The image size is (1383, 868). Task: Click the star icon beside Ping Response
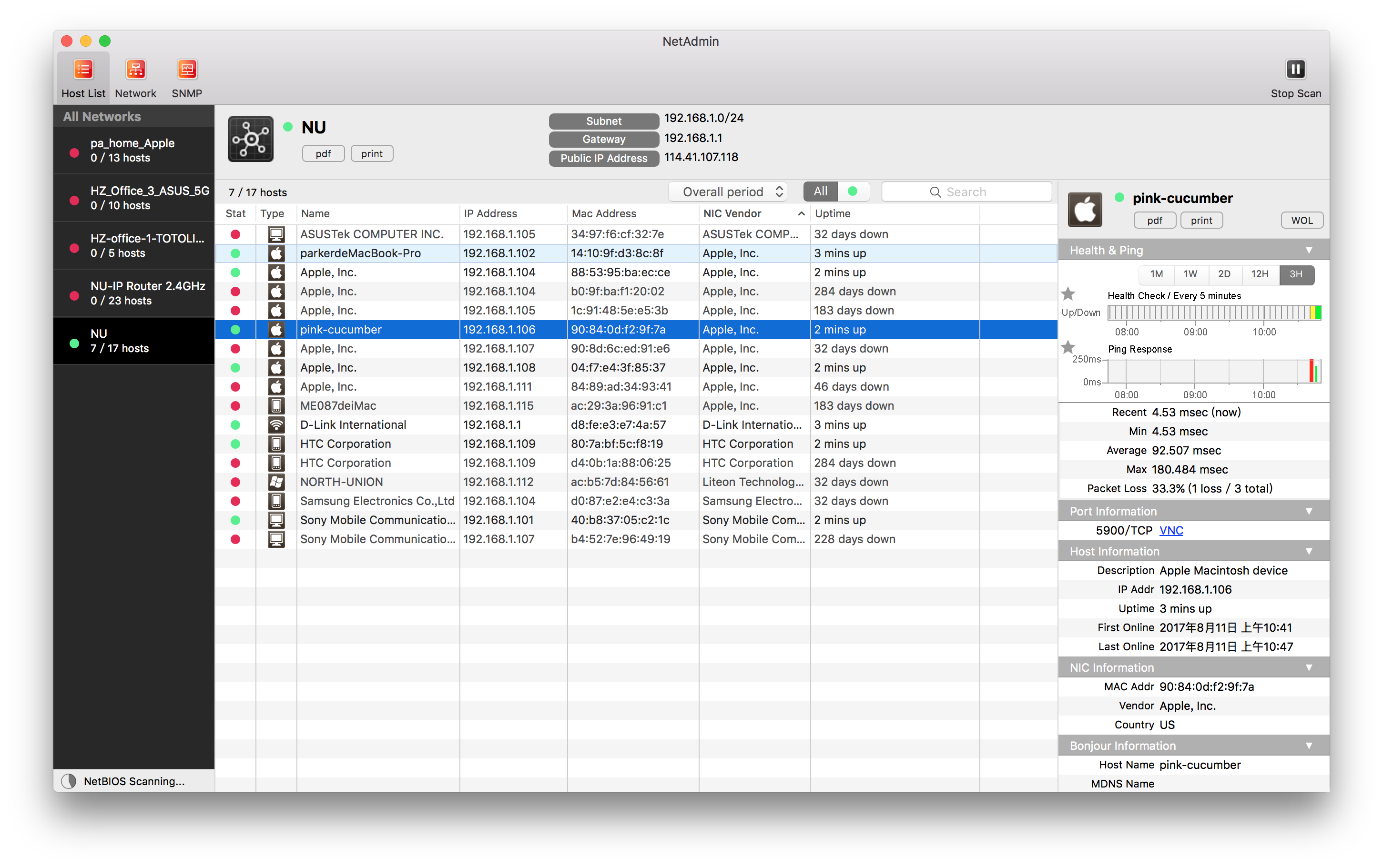click(x=1068, y=347)
